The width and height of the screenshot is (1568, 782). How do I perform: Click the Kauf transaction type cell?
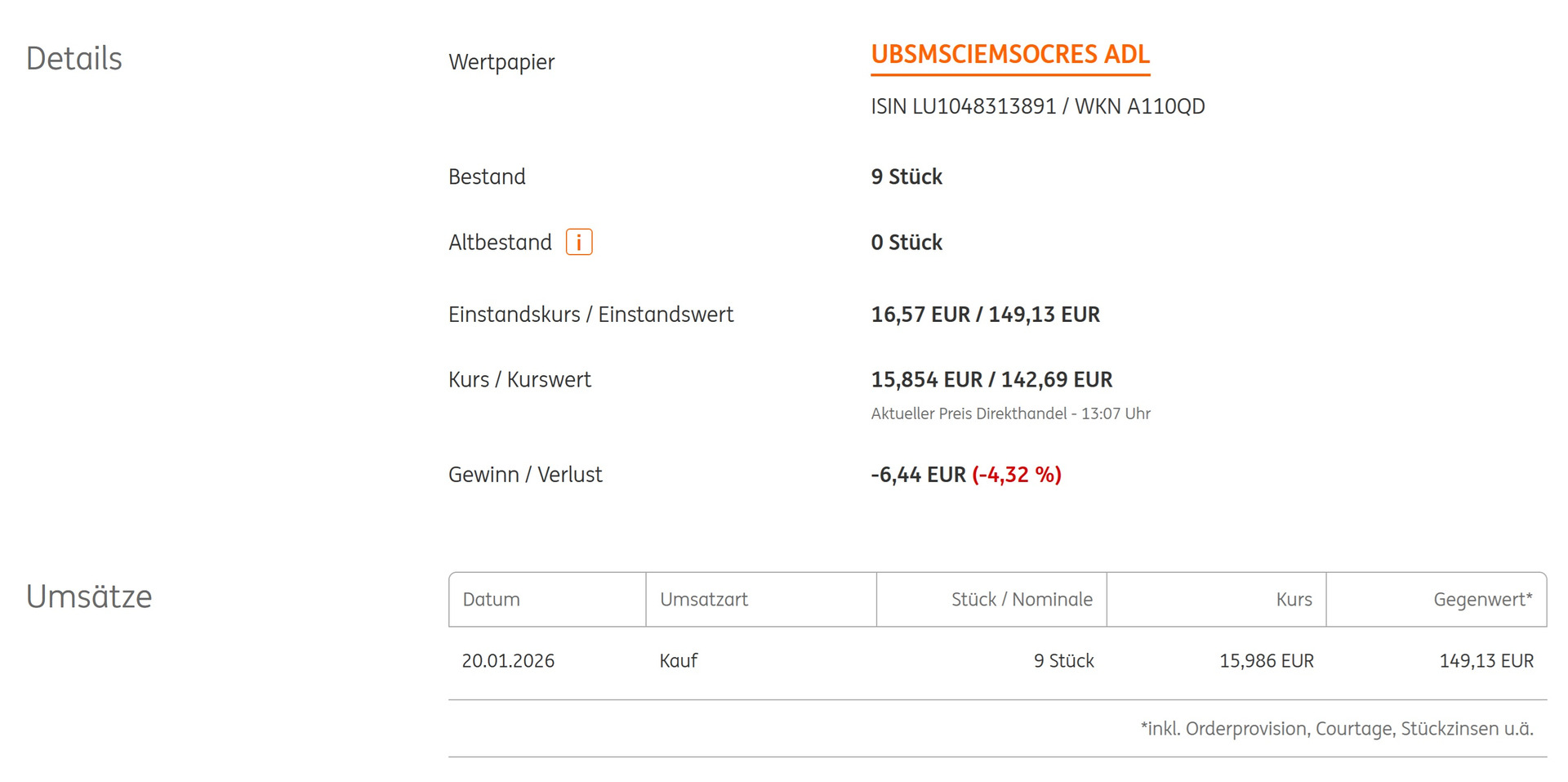(678, 661)
